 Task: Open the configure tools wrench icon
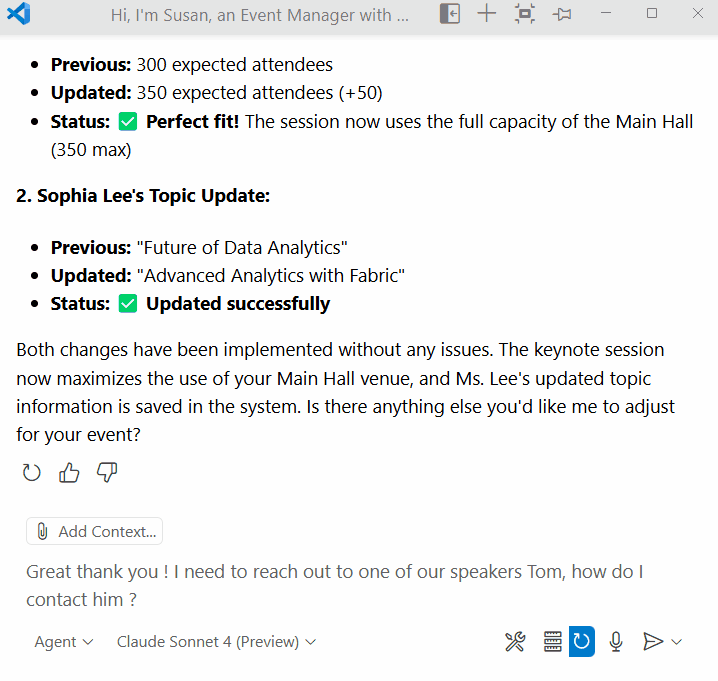pyautogui.click(x=515, y=642)
